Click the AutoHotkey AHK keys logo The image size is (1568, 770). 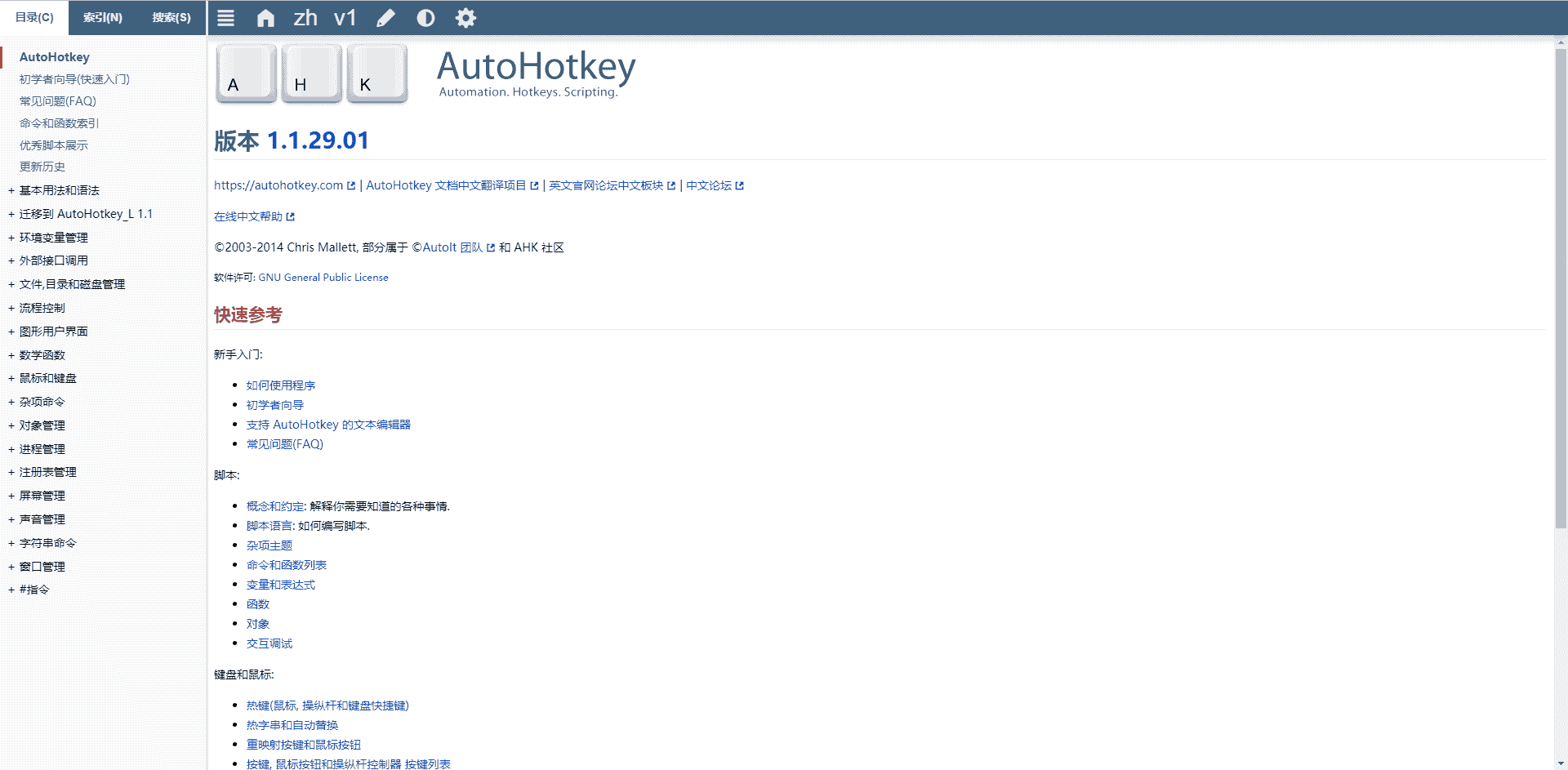point(311,74)
